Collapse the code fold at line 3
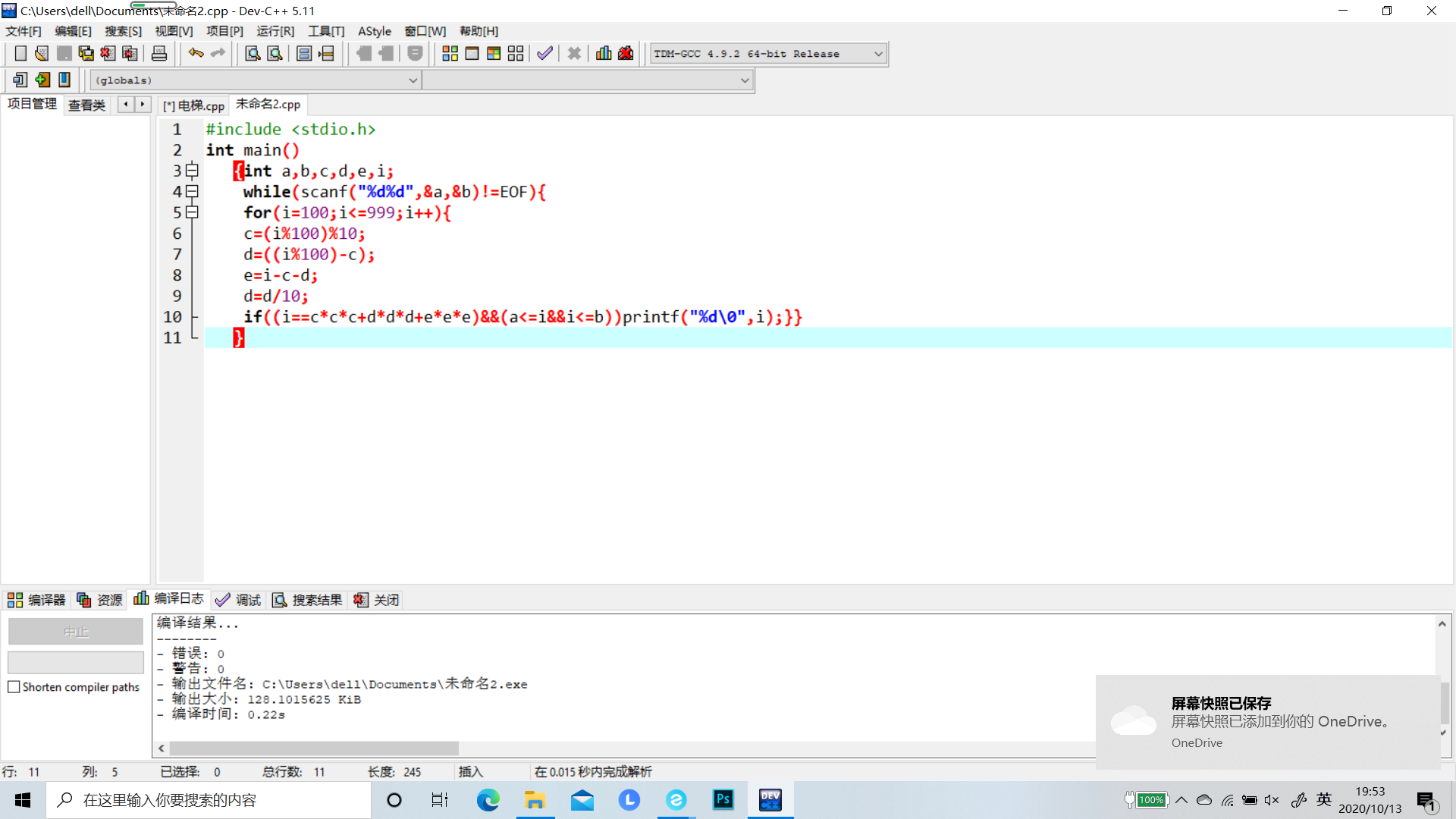1456x819 pixels. click(x=193, y=171)
